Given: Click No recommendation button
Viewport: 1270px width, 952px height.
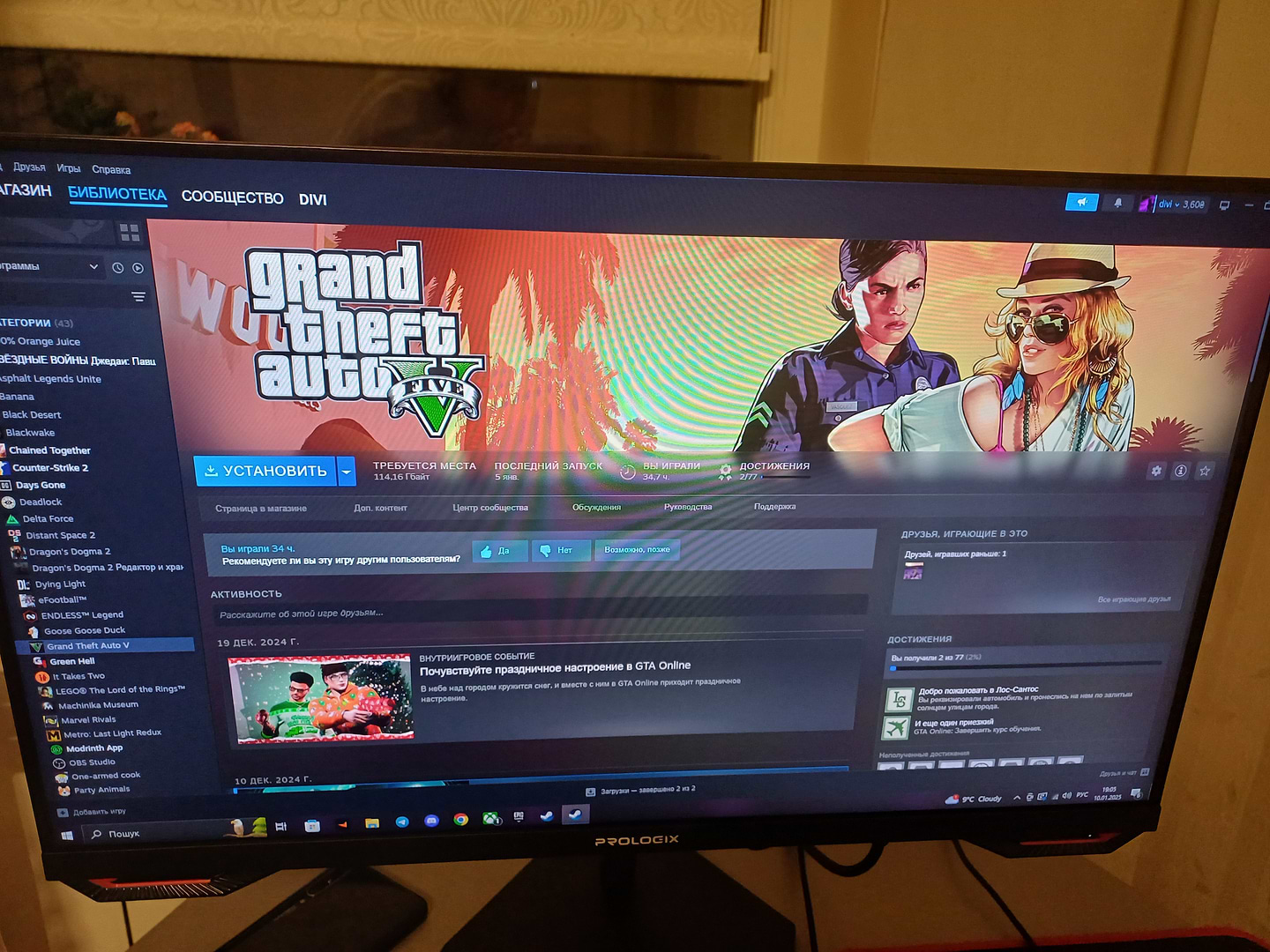Looking at the screenshot, I should pos(559,550).
